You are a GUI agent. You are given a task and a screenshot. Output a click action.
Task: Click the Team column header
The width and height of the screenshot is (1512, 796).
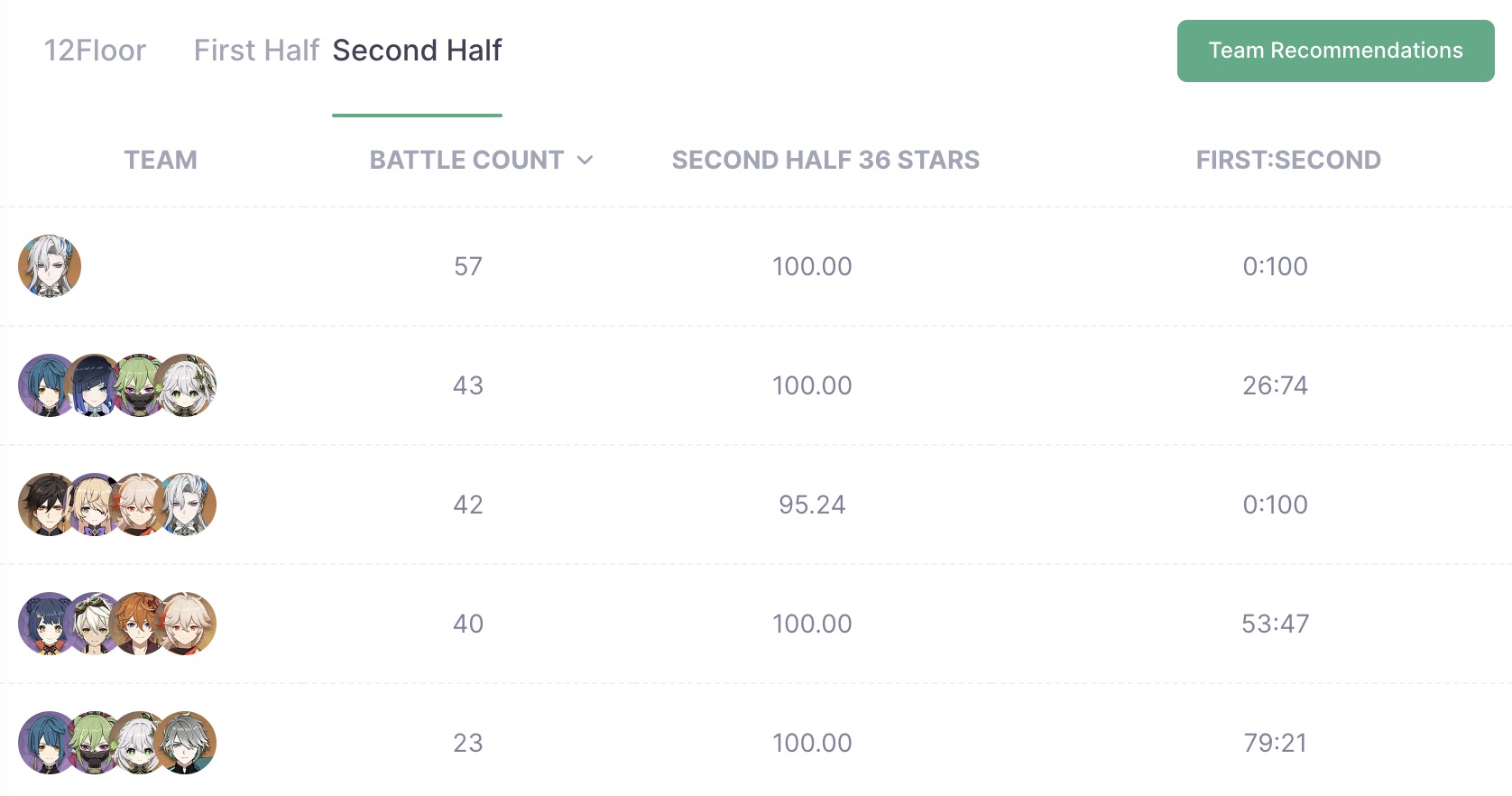[161, 160]
